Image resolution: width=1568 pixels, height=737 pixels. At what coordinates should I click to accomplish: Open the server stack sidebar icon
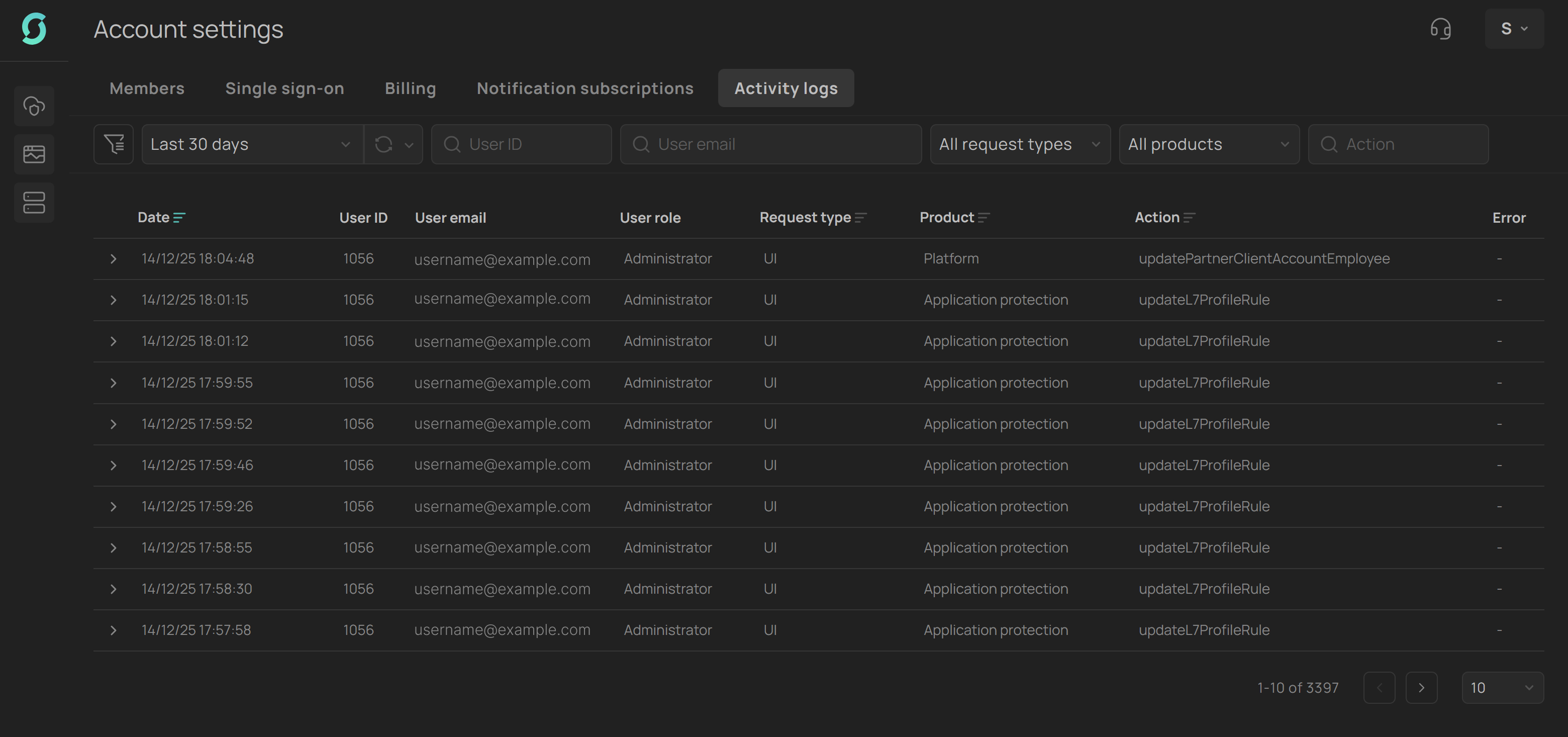tap(34, 202)
